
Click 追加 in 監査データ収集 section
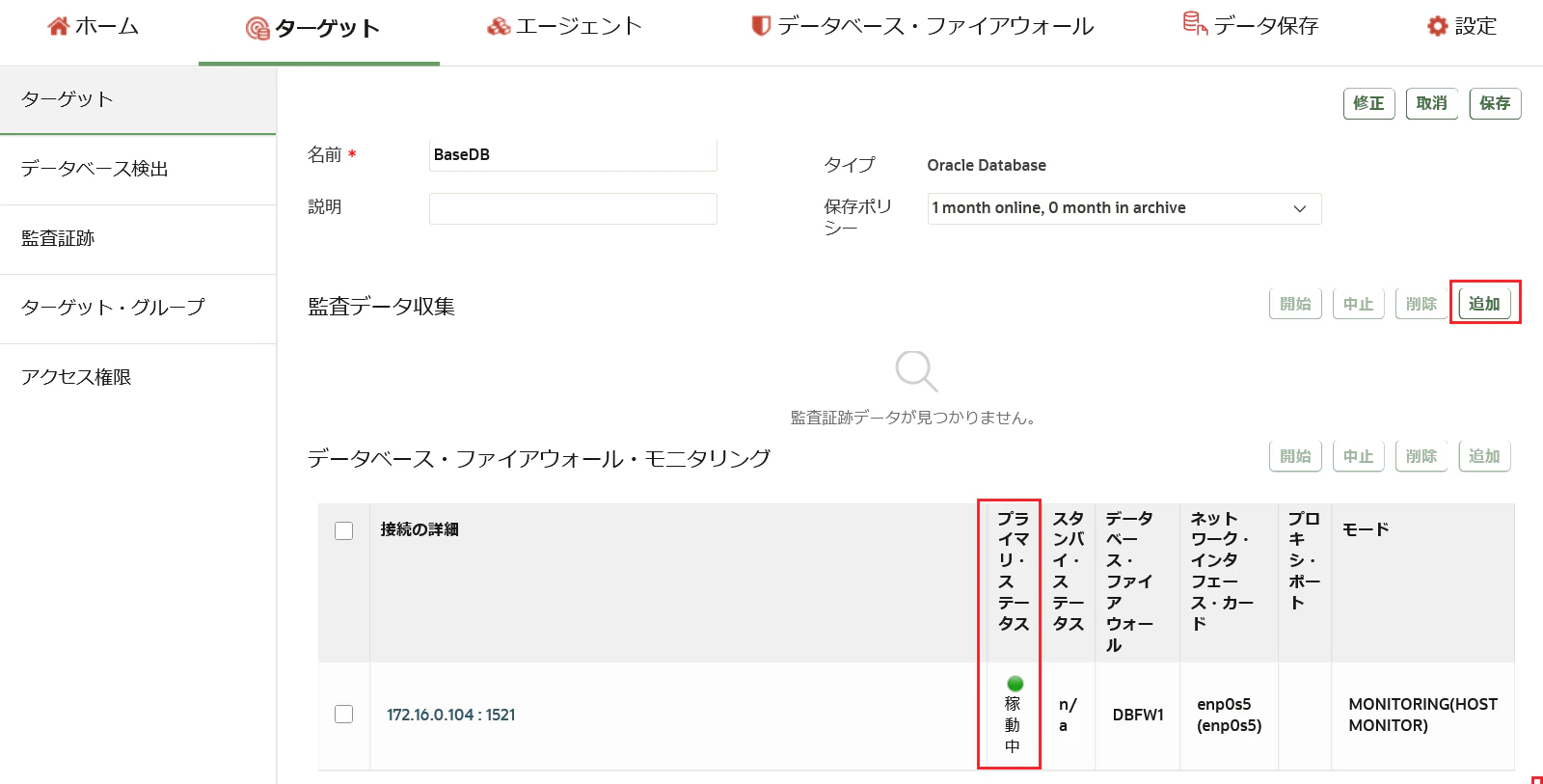(1484, 304)
